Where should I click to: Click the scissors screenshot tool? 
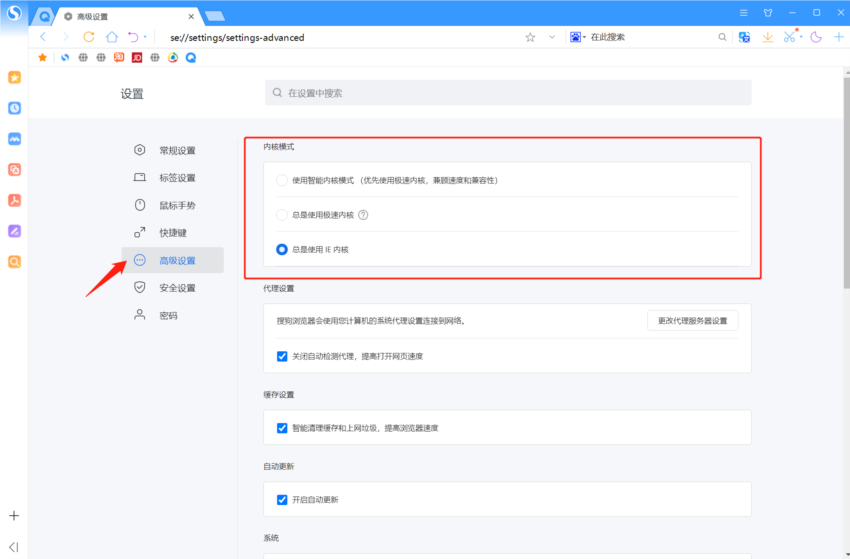point(789,37)
